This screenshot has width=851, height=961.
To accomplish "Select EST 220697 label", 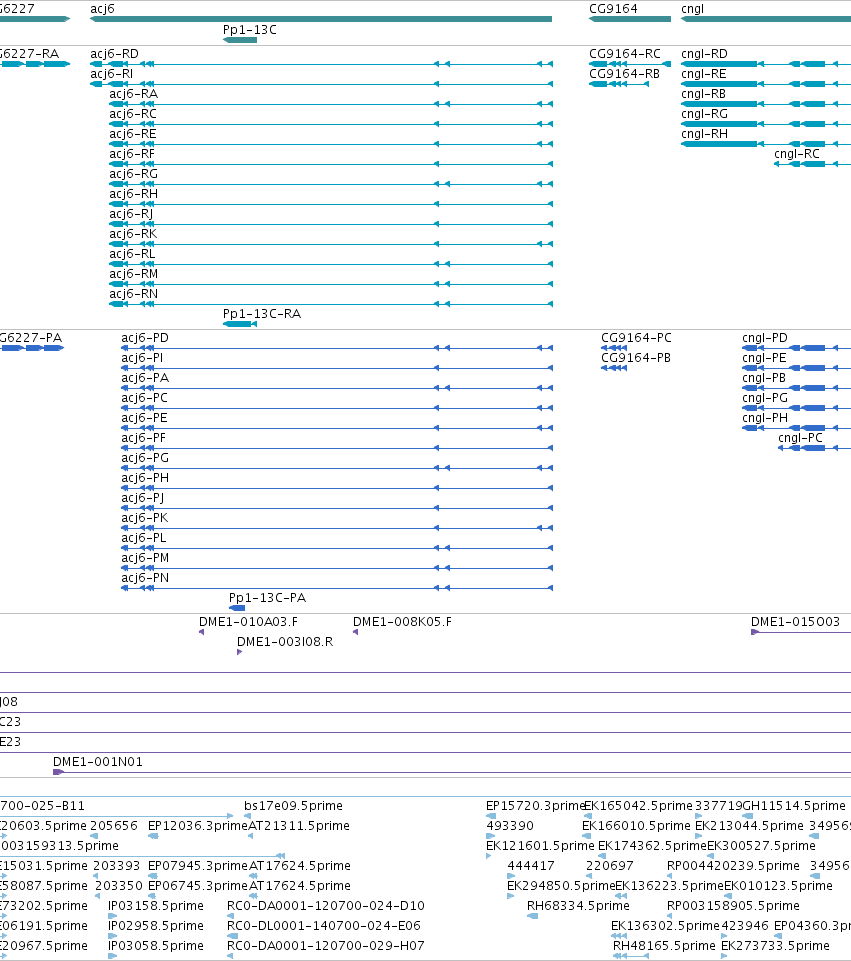I will click(610, 865).
